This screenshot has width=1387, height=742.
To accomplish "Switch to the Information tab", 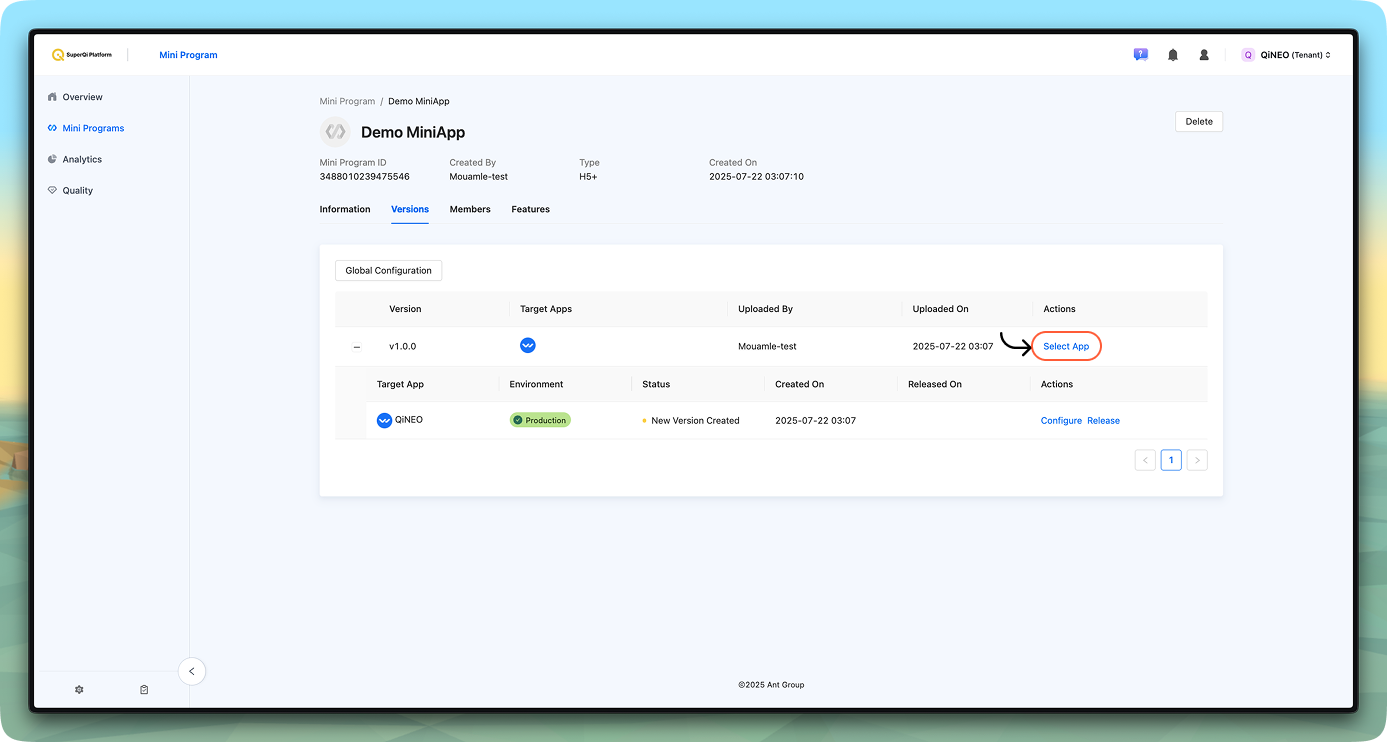I will 345,209.
